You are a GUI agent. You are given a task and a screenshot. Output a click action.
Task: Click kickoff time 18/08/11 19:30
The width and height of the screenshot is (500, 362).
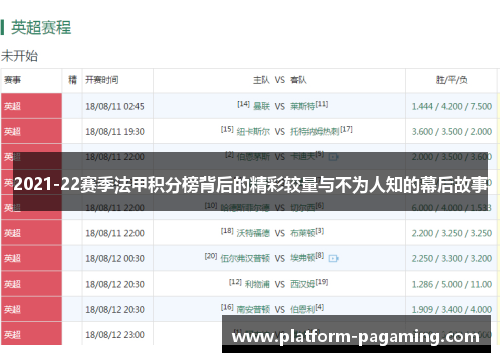tap(115, 132)
